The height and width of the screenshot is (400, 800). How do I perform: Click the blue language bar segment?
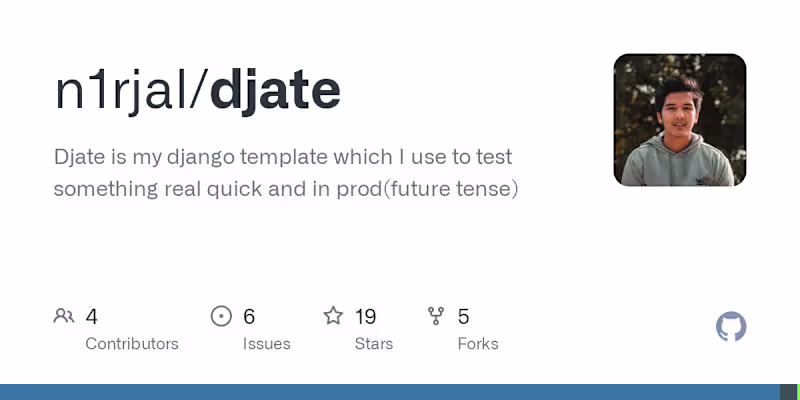point(390,392)
